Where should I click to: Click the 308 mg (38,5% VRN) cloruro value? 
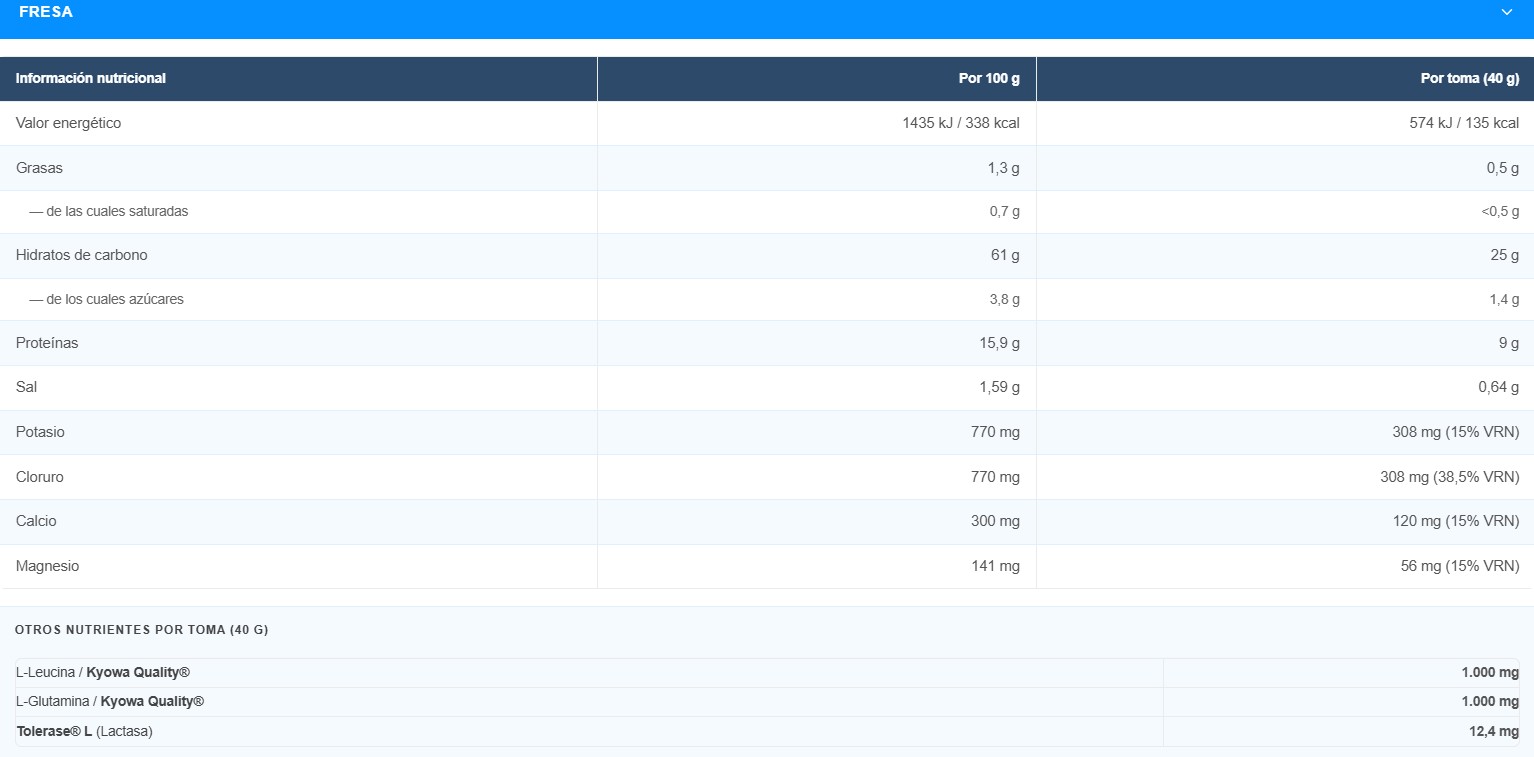tap(1449, 477)
